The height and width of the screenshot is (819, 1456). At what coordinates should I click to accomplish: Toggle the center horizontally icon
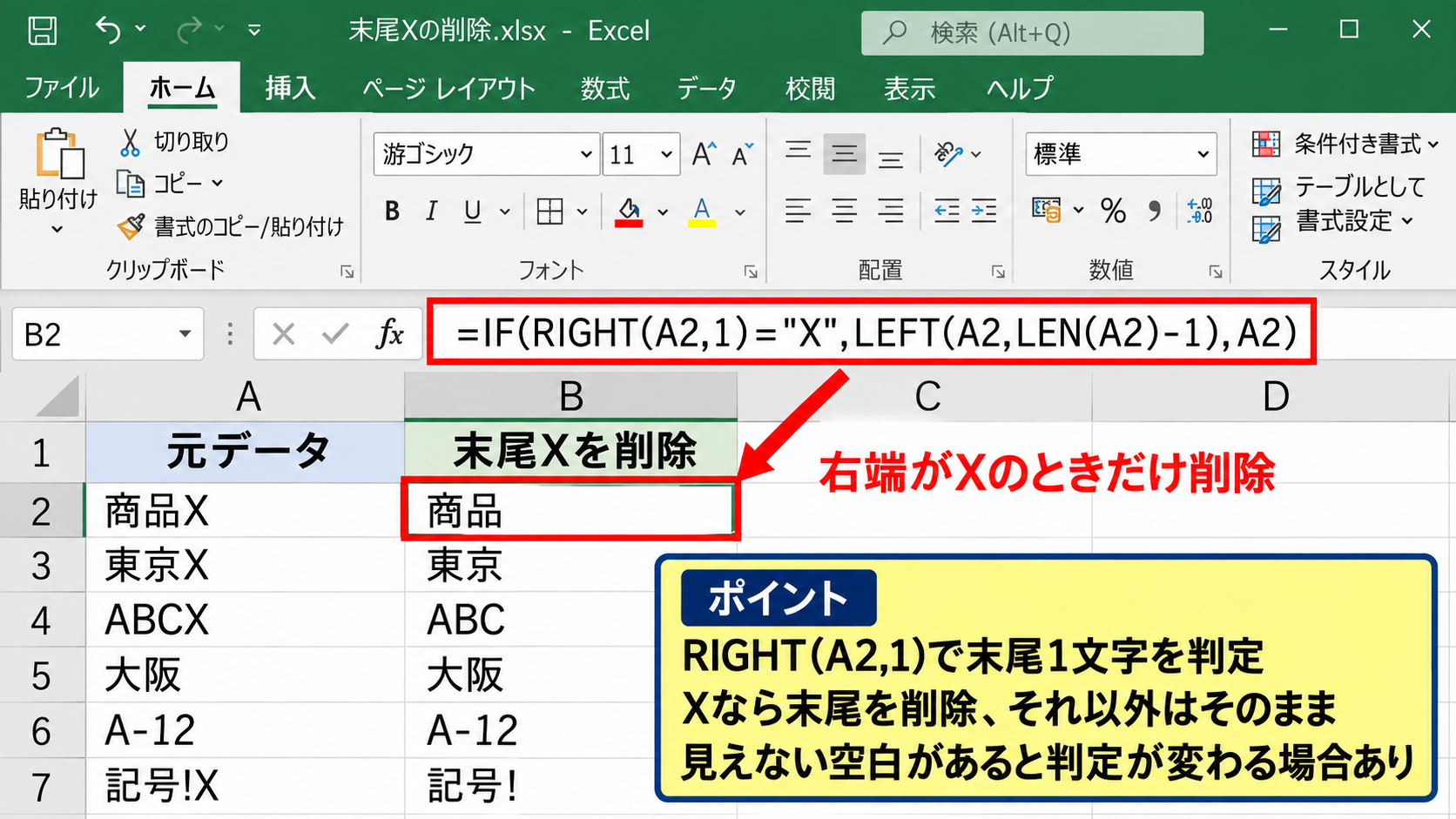tap(844, 211)
